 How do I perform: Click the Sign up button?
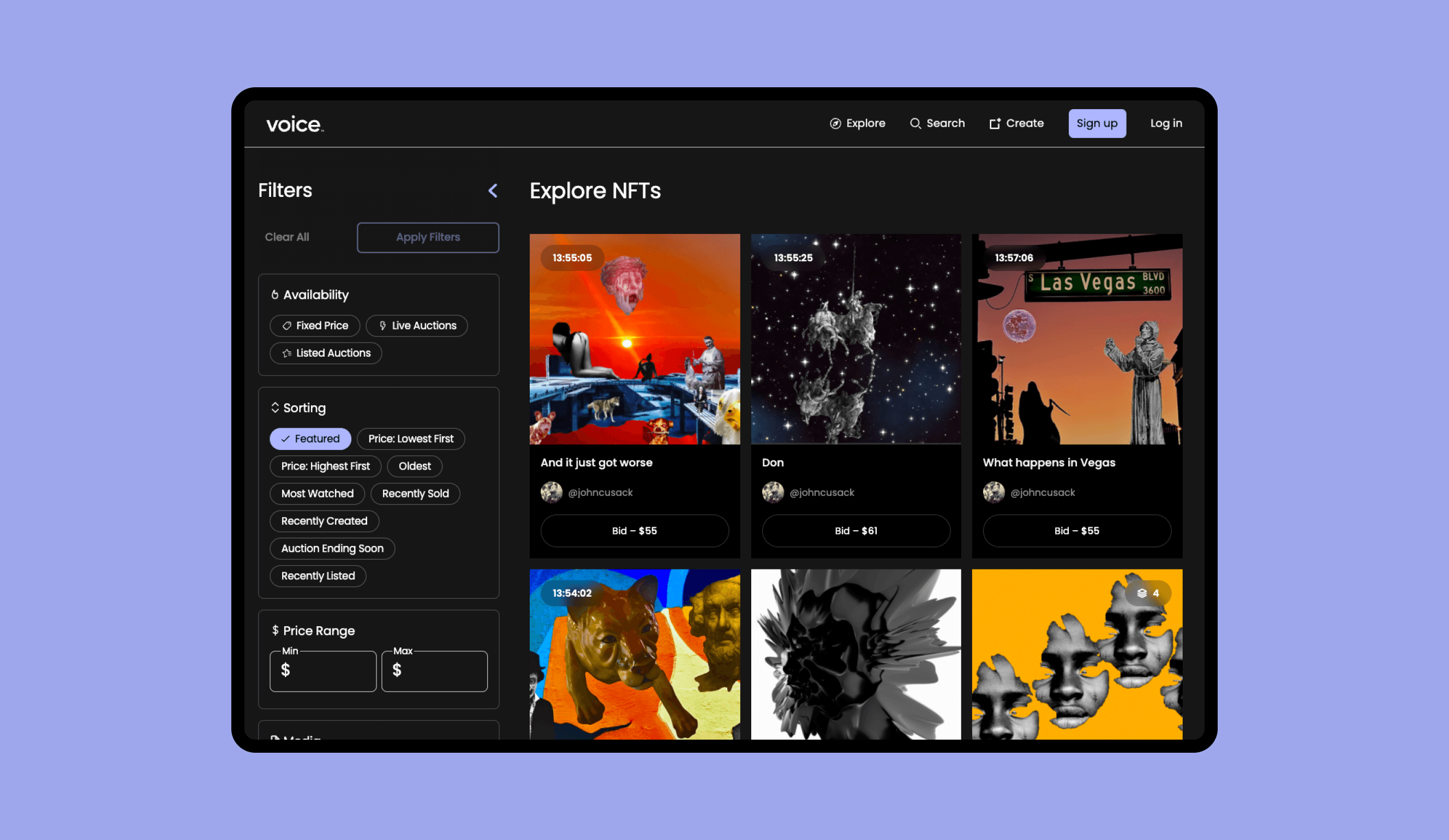coord(1097,124)
